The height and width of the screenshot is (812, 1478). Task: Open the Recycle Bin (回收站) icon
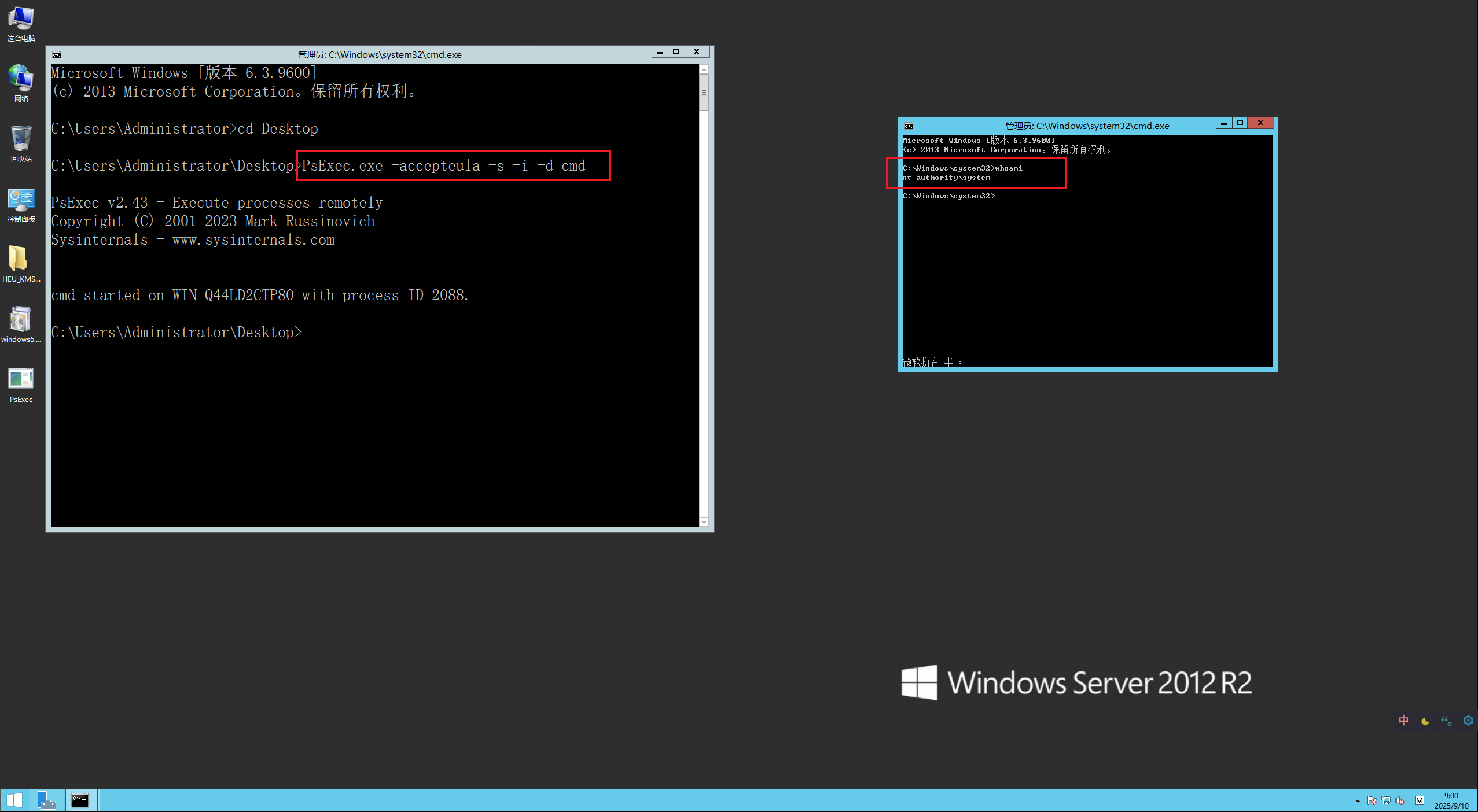21,139
